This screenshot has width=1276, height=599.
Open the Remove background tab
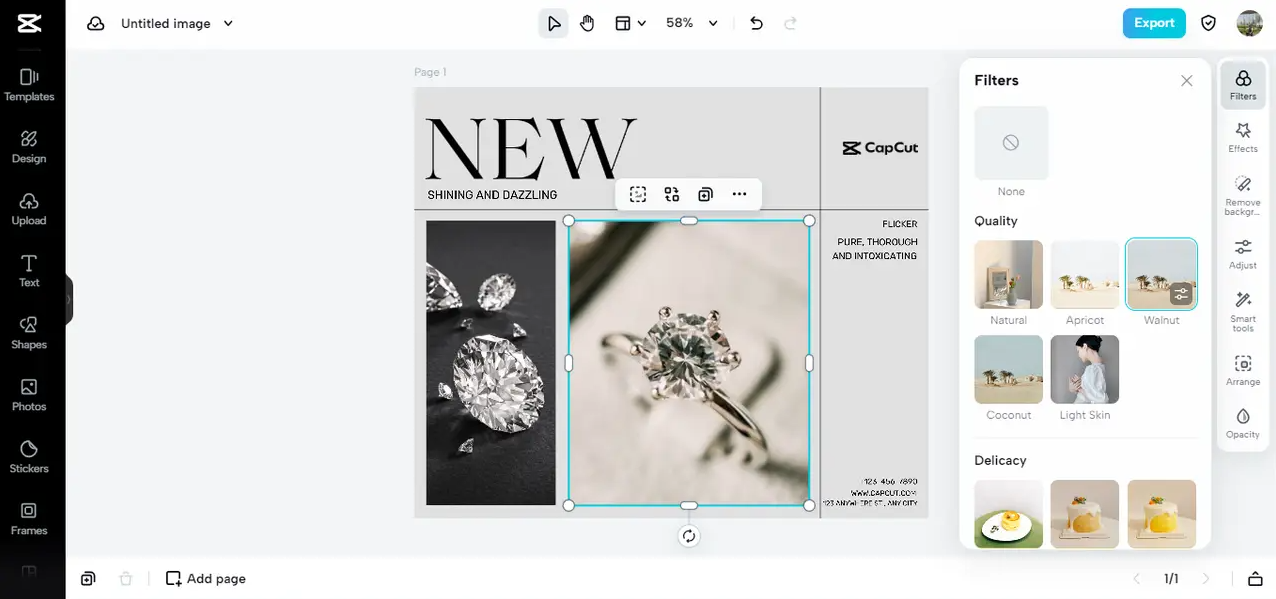click(x=1243, y=196)
